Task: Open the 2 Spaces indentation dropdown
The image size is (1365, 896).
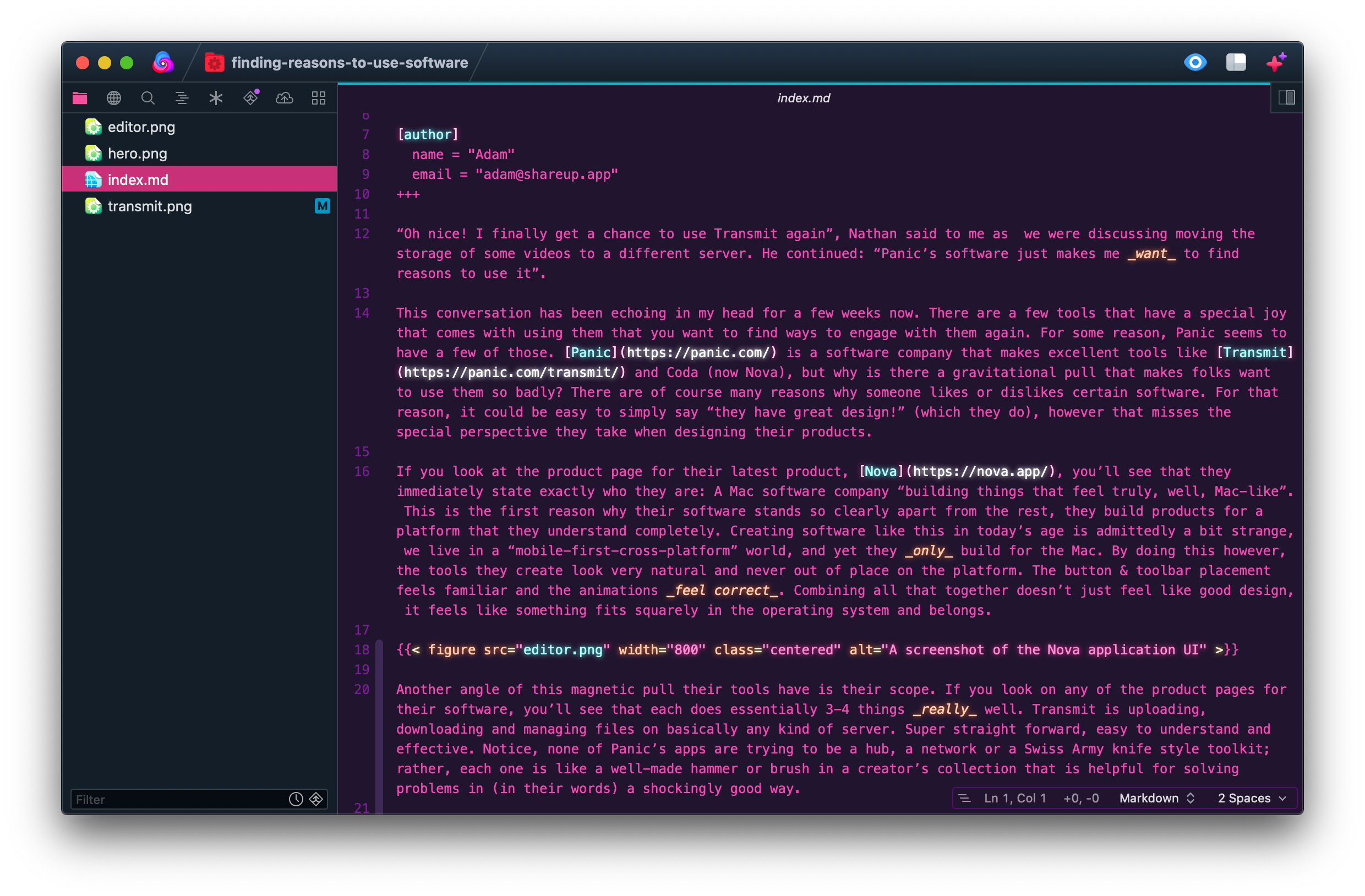Action: pos(1252,799)
